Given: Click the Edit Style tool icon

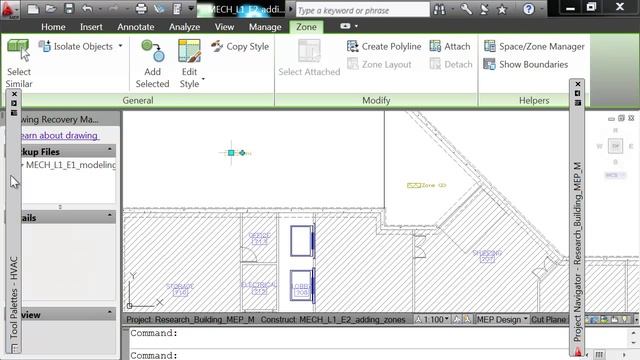Looking at the screenshot, I should coord(189,51).
